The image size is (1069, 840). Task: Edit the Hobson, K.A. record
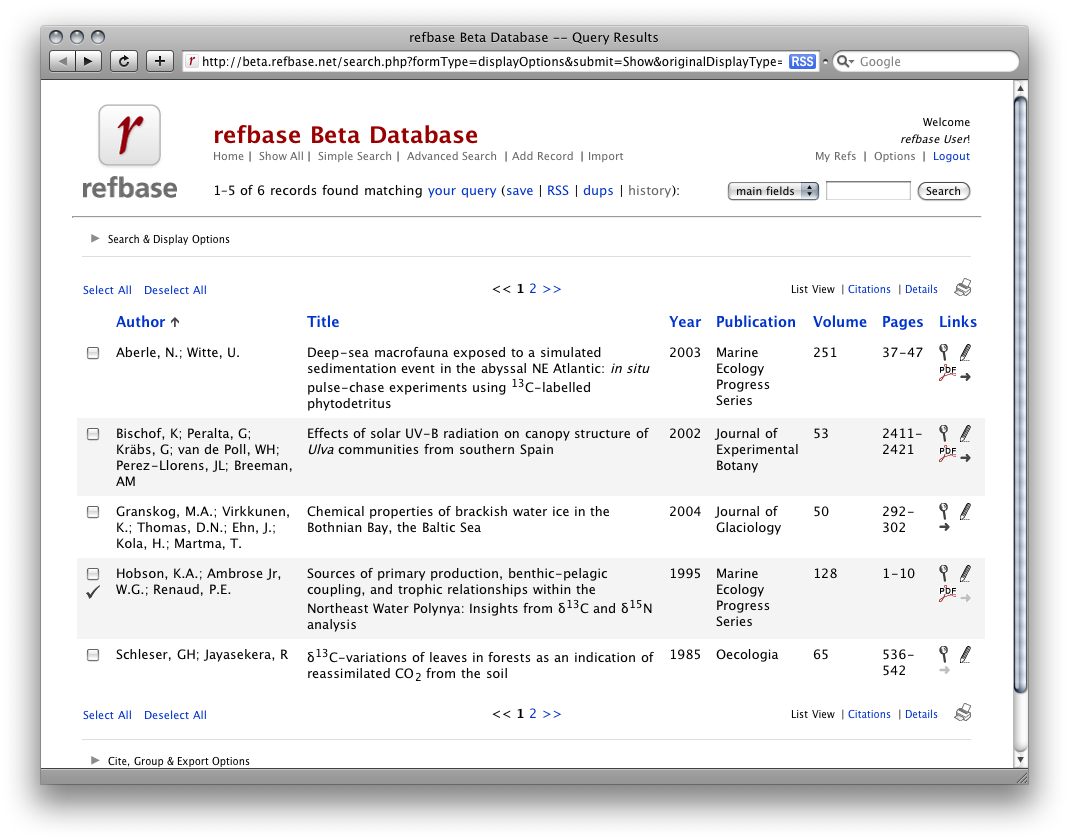click(965, 573)
